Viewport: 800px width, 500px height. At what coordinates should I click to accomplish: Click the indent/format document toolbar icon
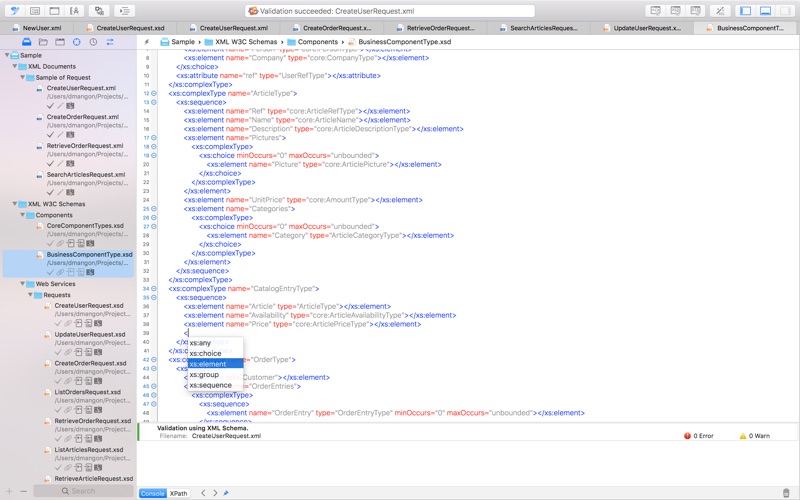125,10
